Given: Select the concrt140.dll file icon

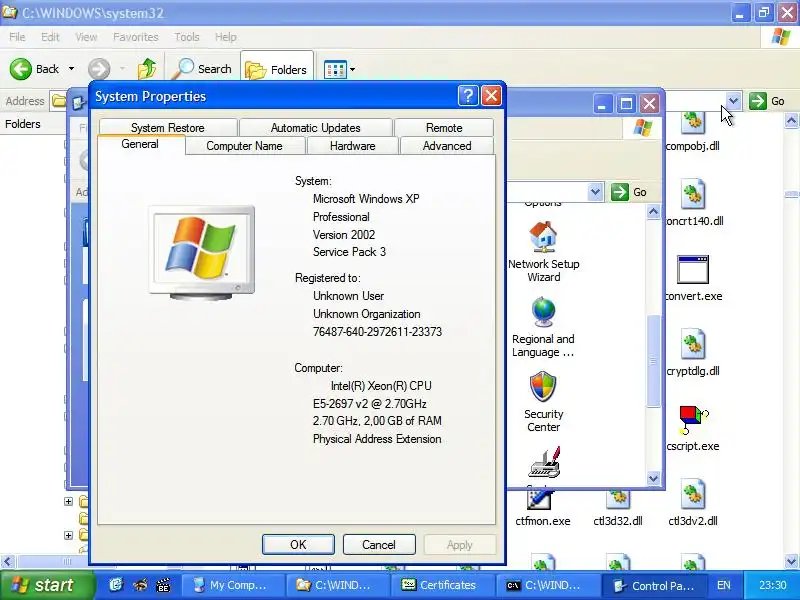Looking at the screenshot, I should point(692,194).
